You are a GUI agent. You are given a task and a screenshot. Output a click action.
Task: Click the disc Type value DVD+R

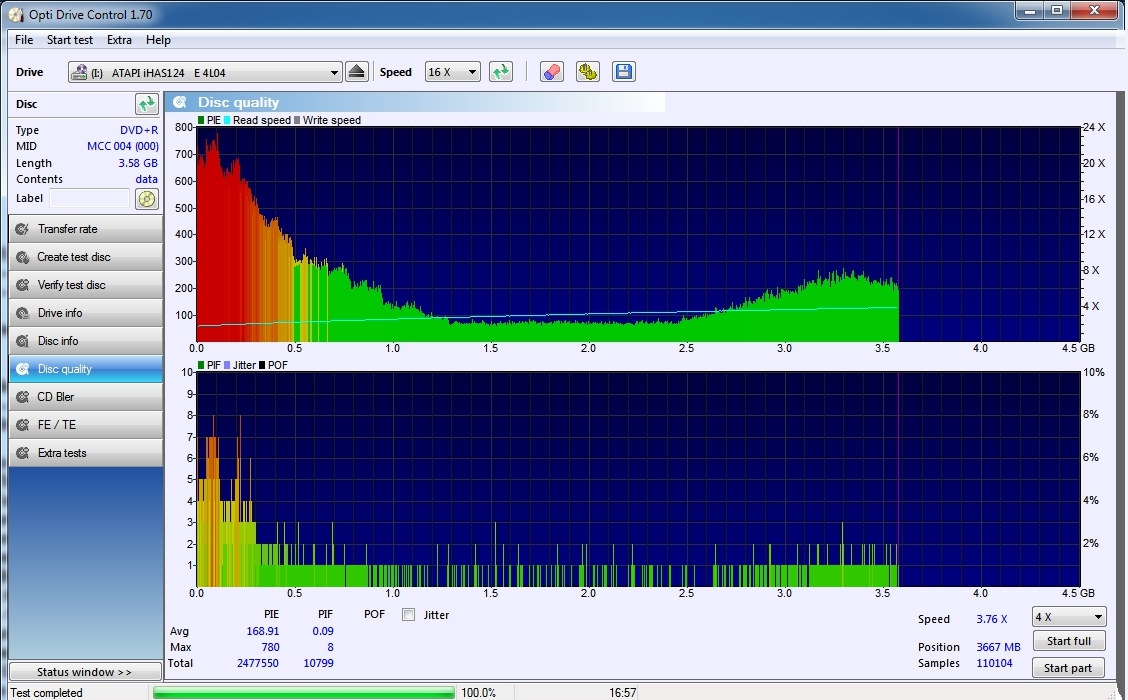click(x=139, y=130)
